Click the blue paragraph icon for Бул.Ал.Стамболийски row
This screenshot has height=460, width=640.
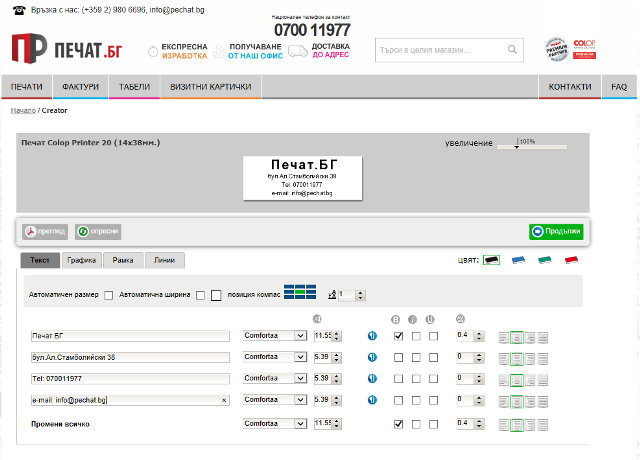pyautogui.click(x=372, y=357)
